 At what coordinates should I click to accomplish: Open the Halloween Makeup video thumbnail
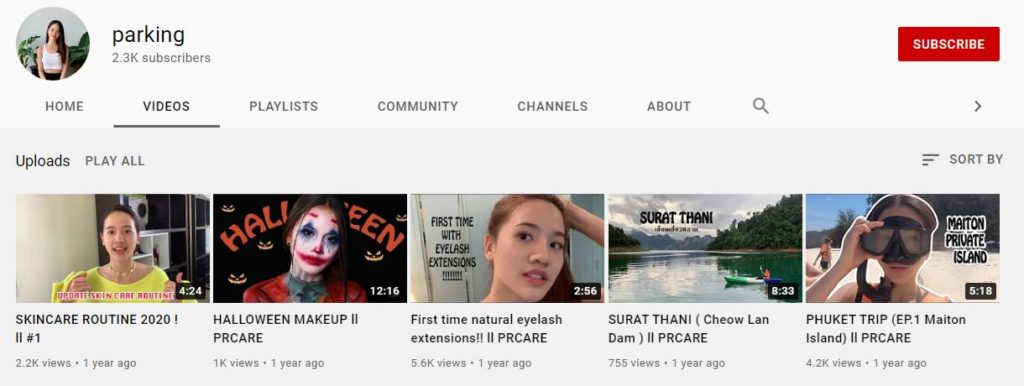pyautogui.click(x=310, y=248)
